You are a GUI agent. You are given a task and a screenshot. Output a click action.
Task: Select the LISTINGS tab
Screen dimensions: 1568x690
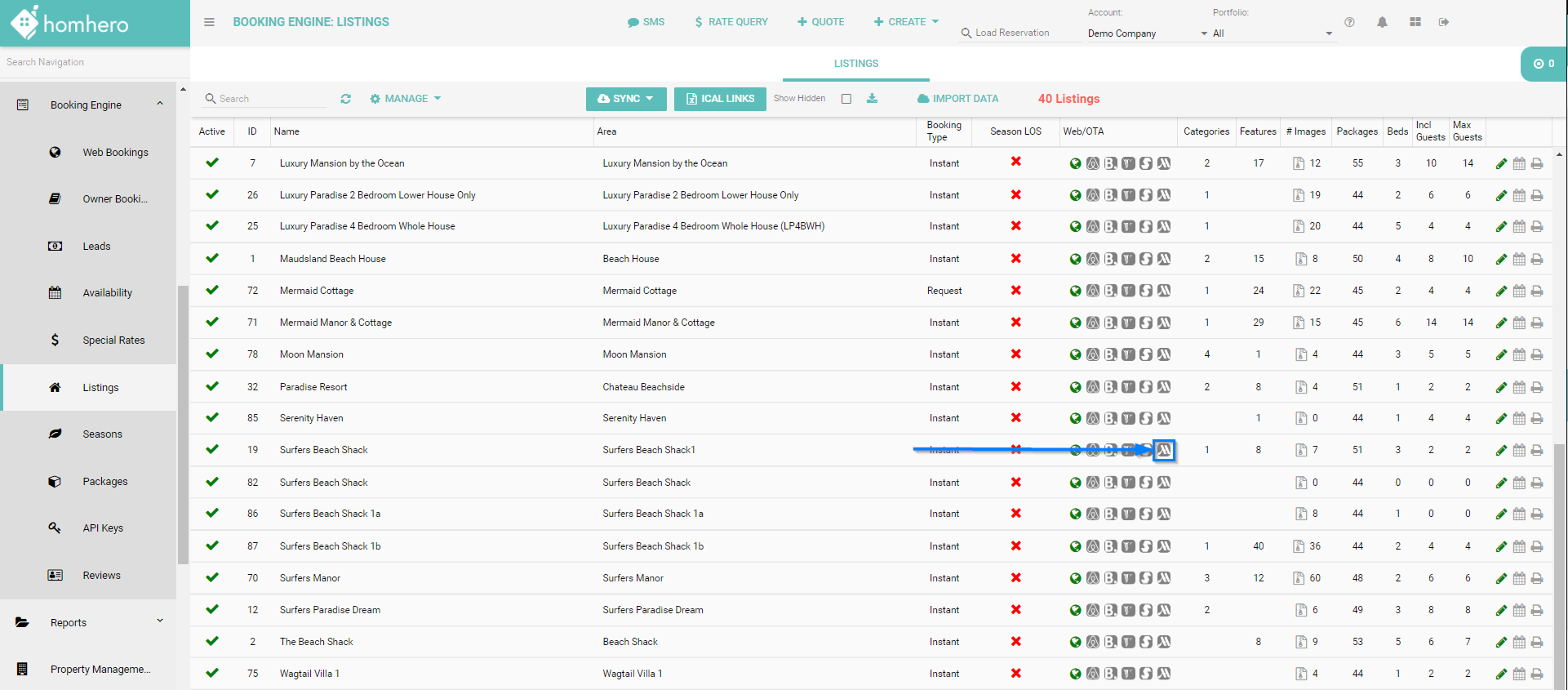(x=856, y=64)
